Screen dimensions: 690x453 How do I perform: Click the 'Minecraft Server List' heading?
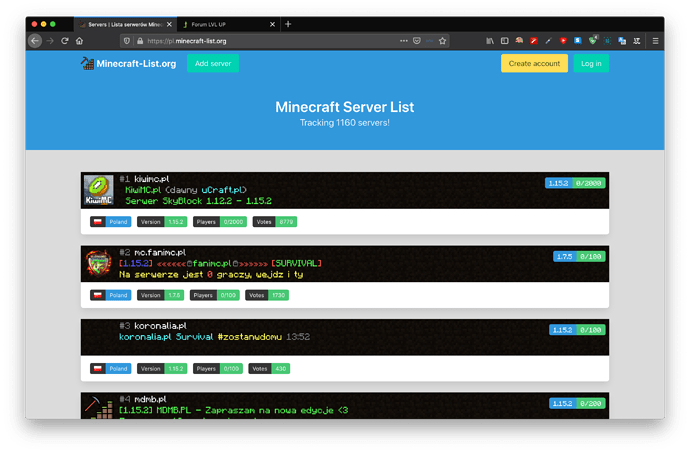click(x=345, y=107)
